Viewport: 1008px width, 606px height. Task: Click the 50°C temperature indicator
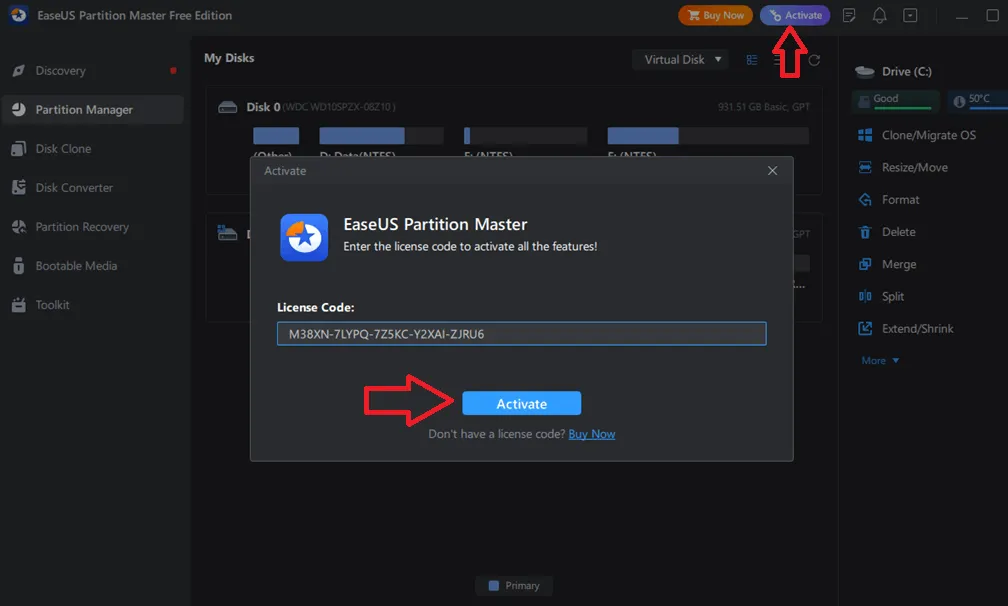pyautogui.click(x=978, y=100)
